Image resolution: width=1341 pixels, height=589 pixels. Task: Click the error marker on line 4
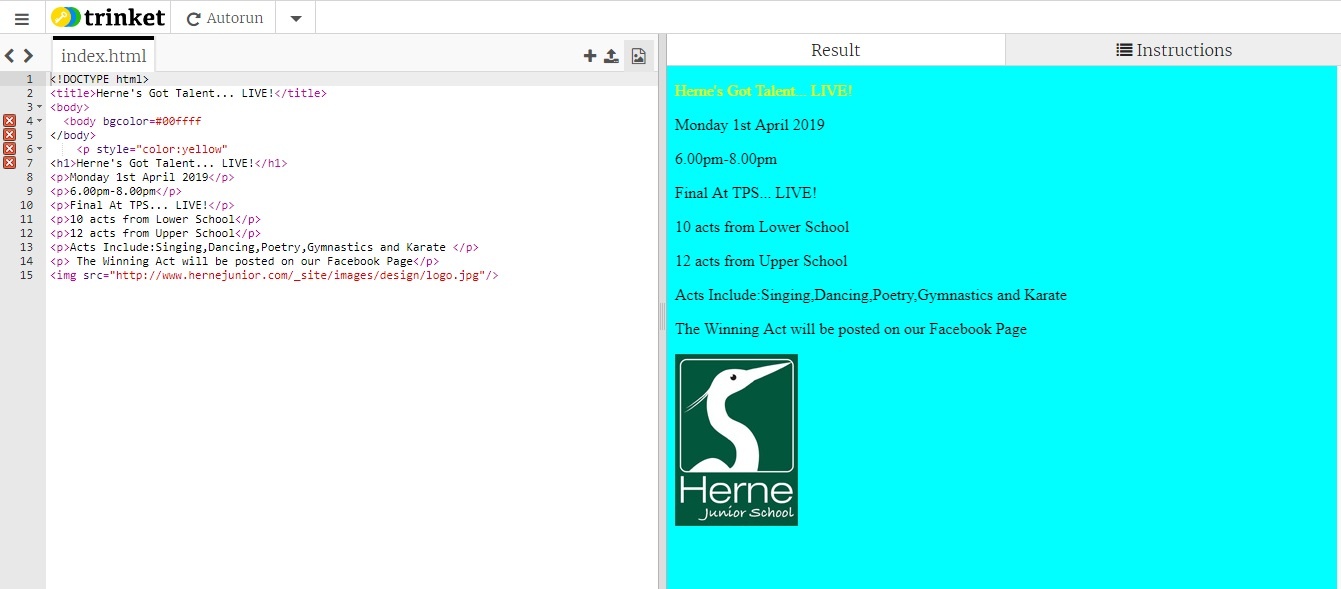click(10, 120)
